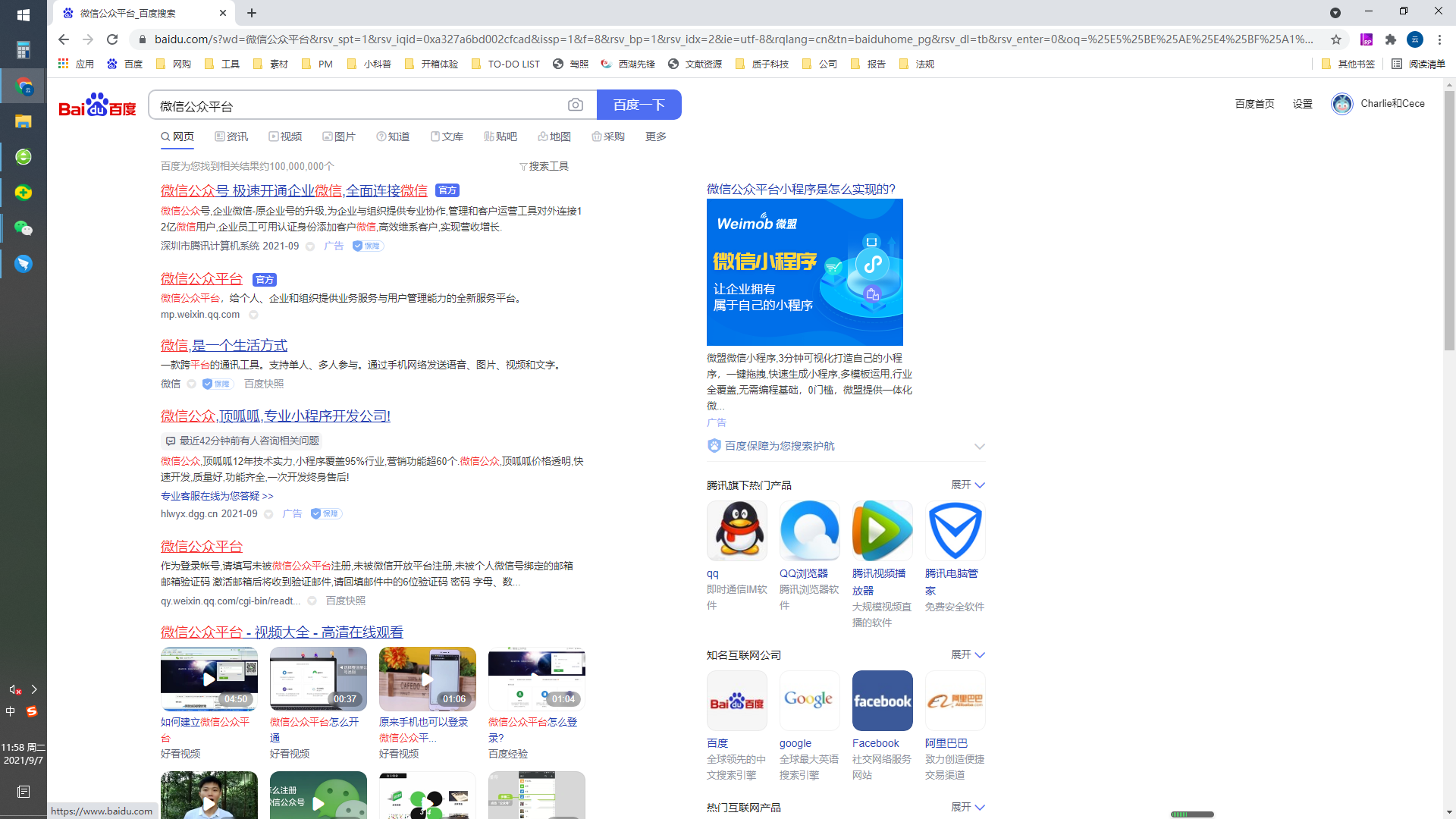Image resolution: width=1456 pixels, height=819 pixels.
Task: Switch to the 图片 search tab
Action: coord(339,136)
